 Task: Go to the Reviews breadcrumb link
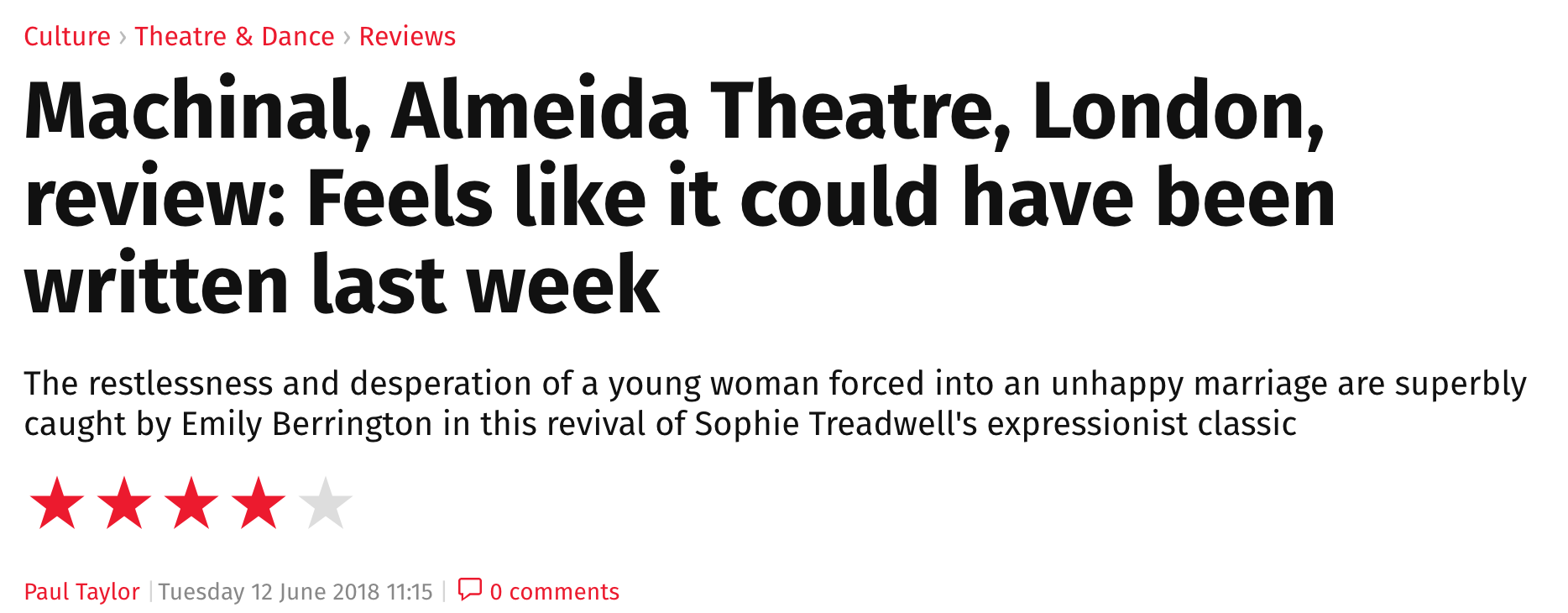(x=407, y=37)
